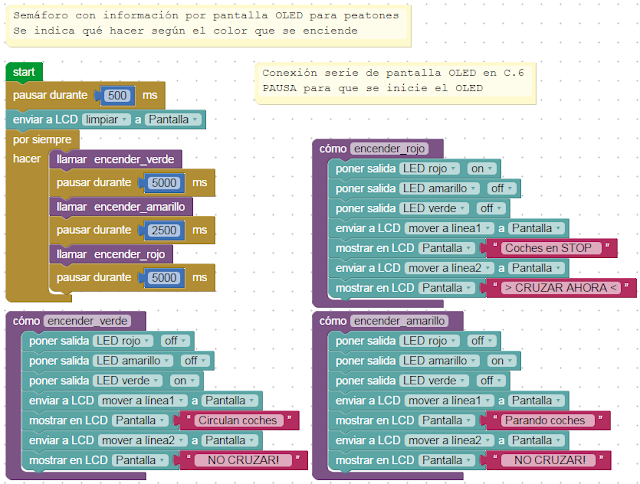
Task: Rename the encender_verde procedure name field
Action: tap(87, 321)
